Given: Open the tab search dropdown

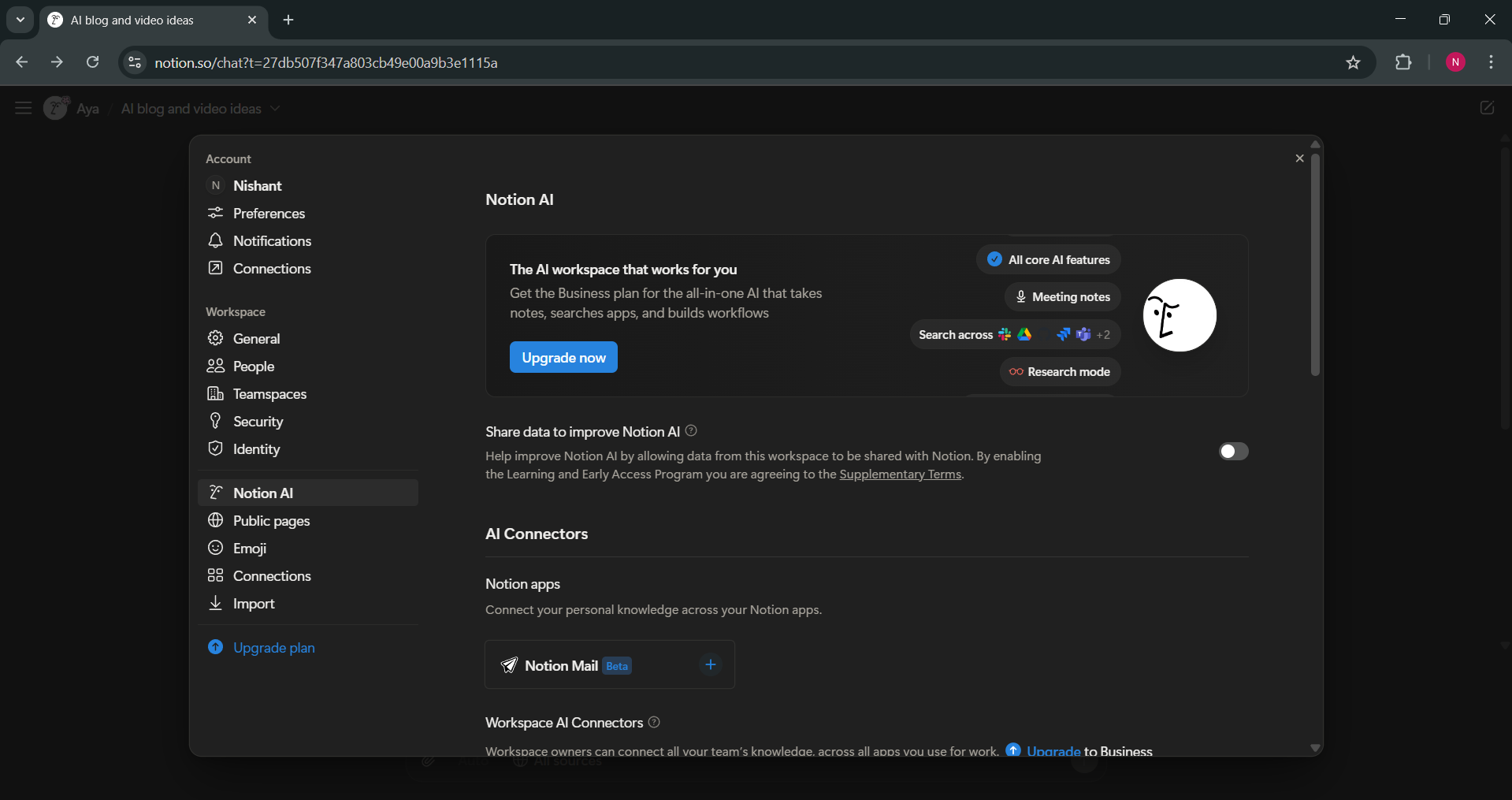Looking at the screenshot, I should coord(20,20).
